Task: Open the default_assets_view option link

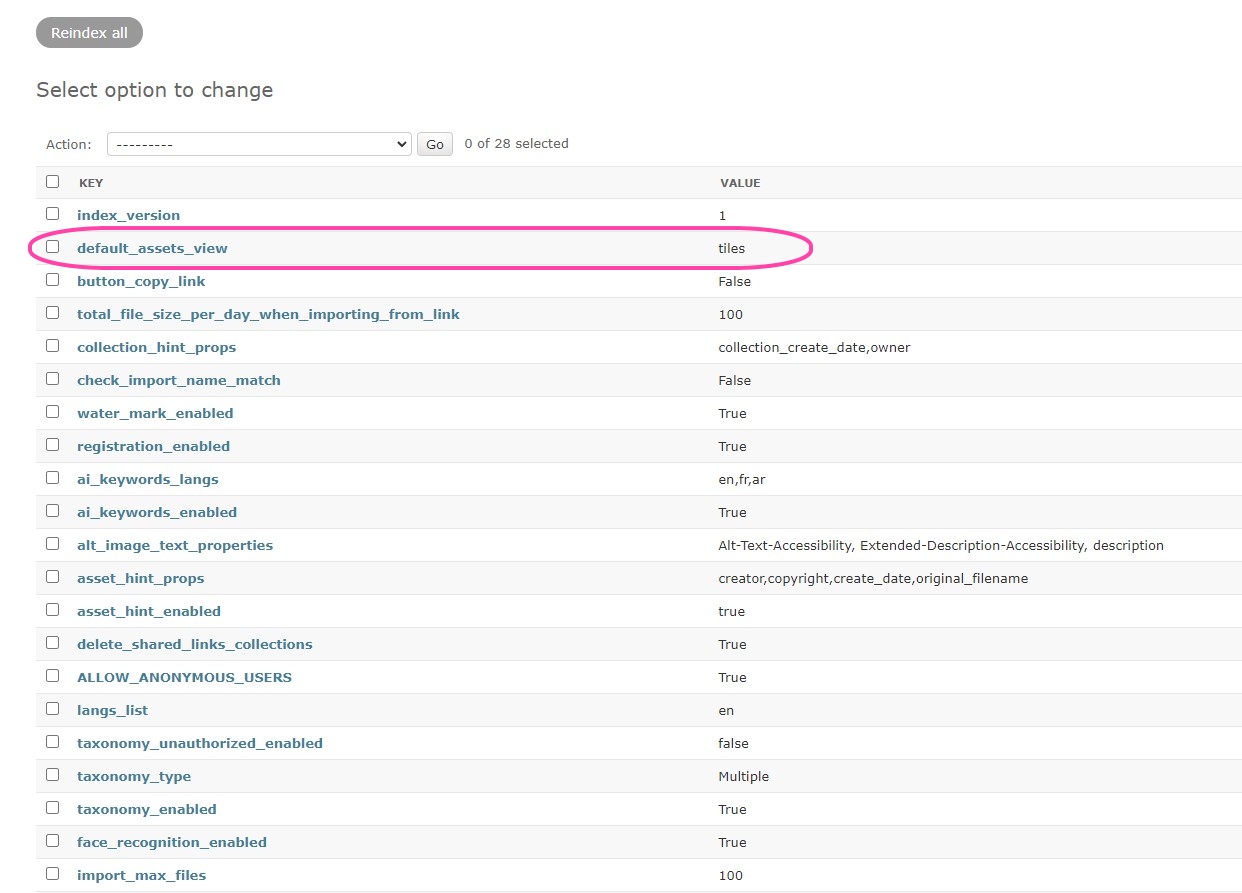Action: (152, 248)
